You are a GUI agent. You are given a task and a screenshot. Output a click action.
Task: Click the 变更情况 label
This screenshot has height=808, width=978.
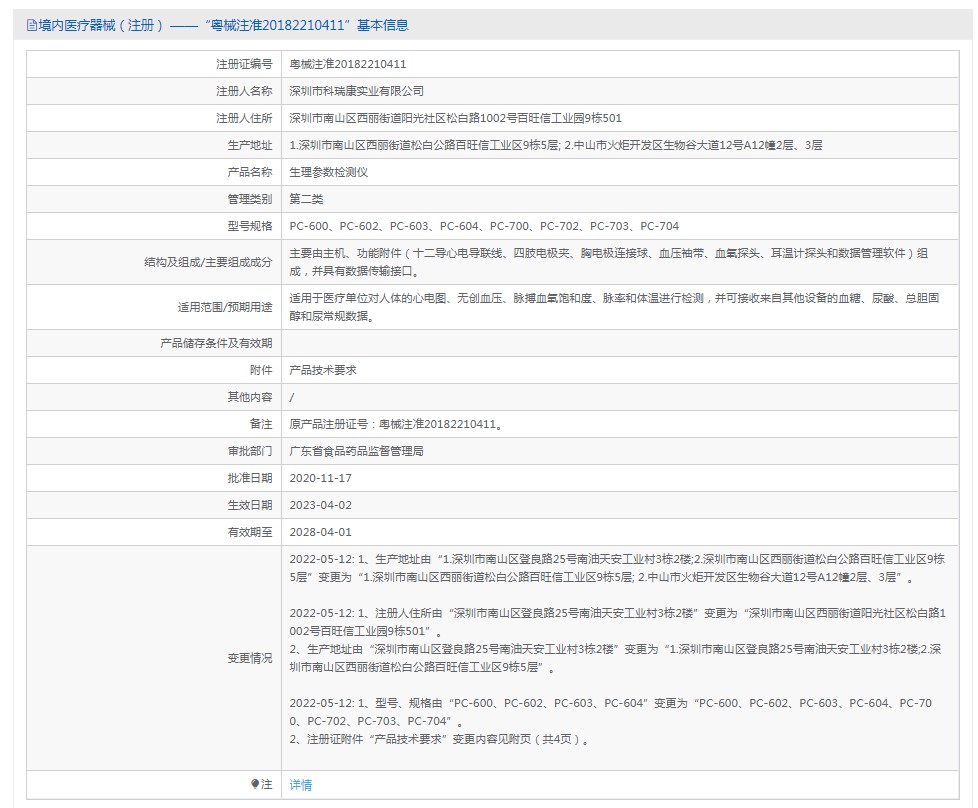tap(249, 658)
